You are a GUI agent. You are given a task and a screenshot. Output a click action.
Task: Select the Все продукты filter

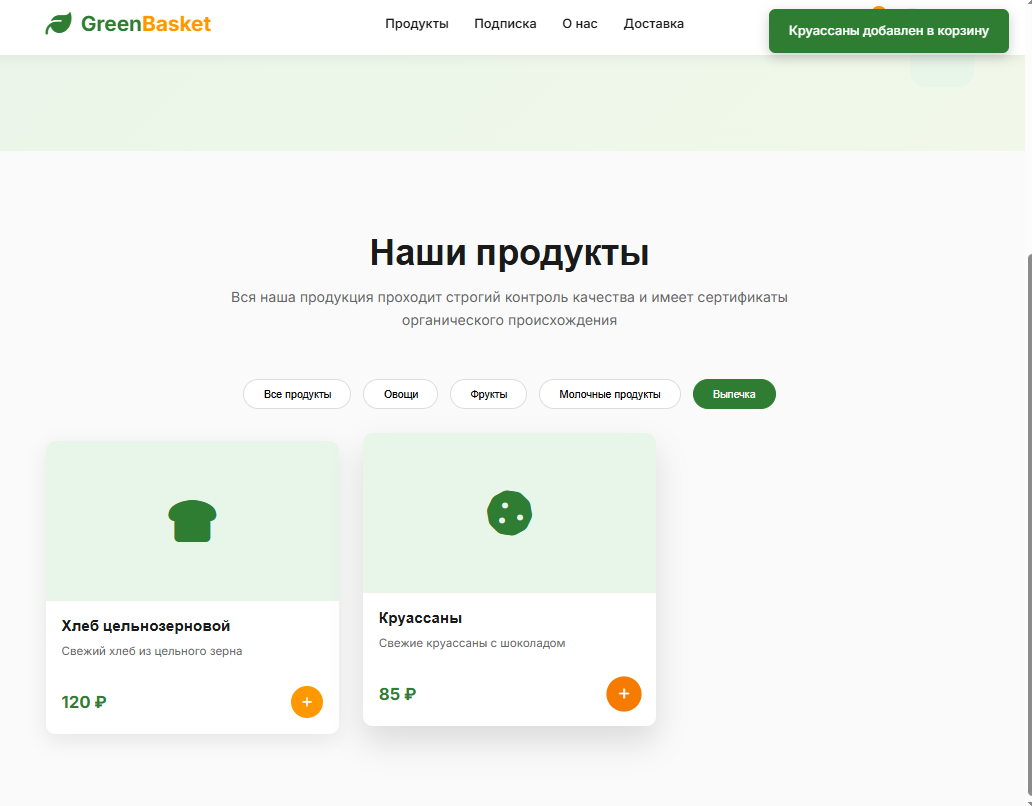click(x=297, y=394)
